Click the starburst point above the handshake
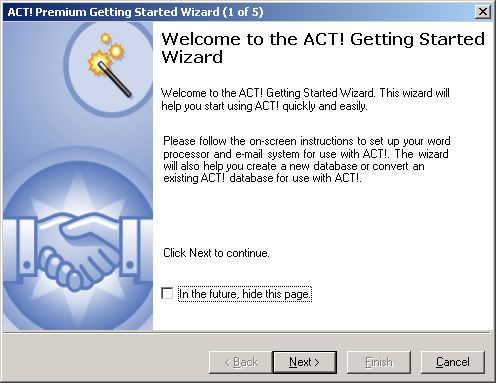Viewport: 496px width, 383px height. click(x=78, y=192)
